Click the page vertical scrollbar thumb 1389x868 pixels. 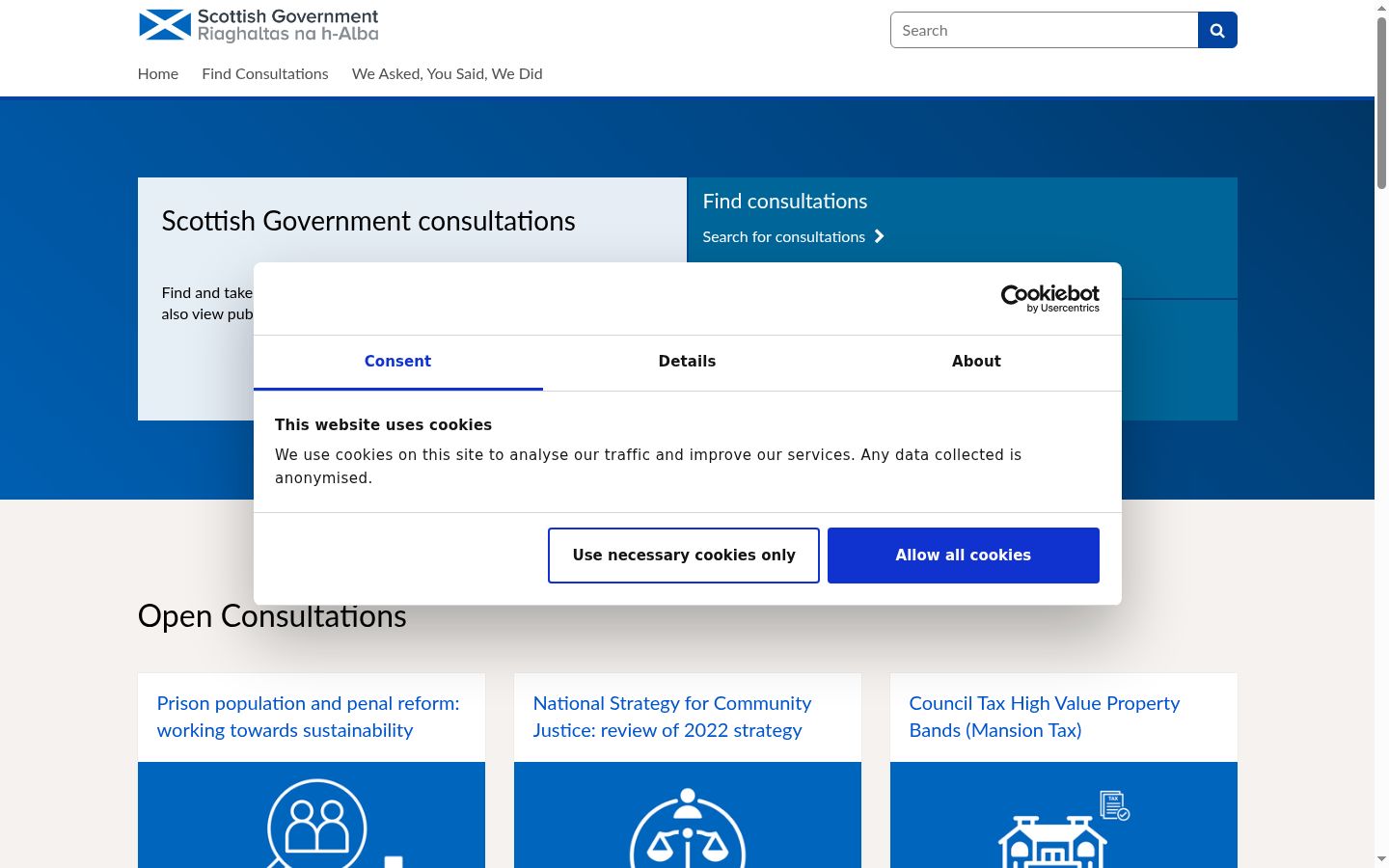click(x=1381, y=102)
